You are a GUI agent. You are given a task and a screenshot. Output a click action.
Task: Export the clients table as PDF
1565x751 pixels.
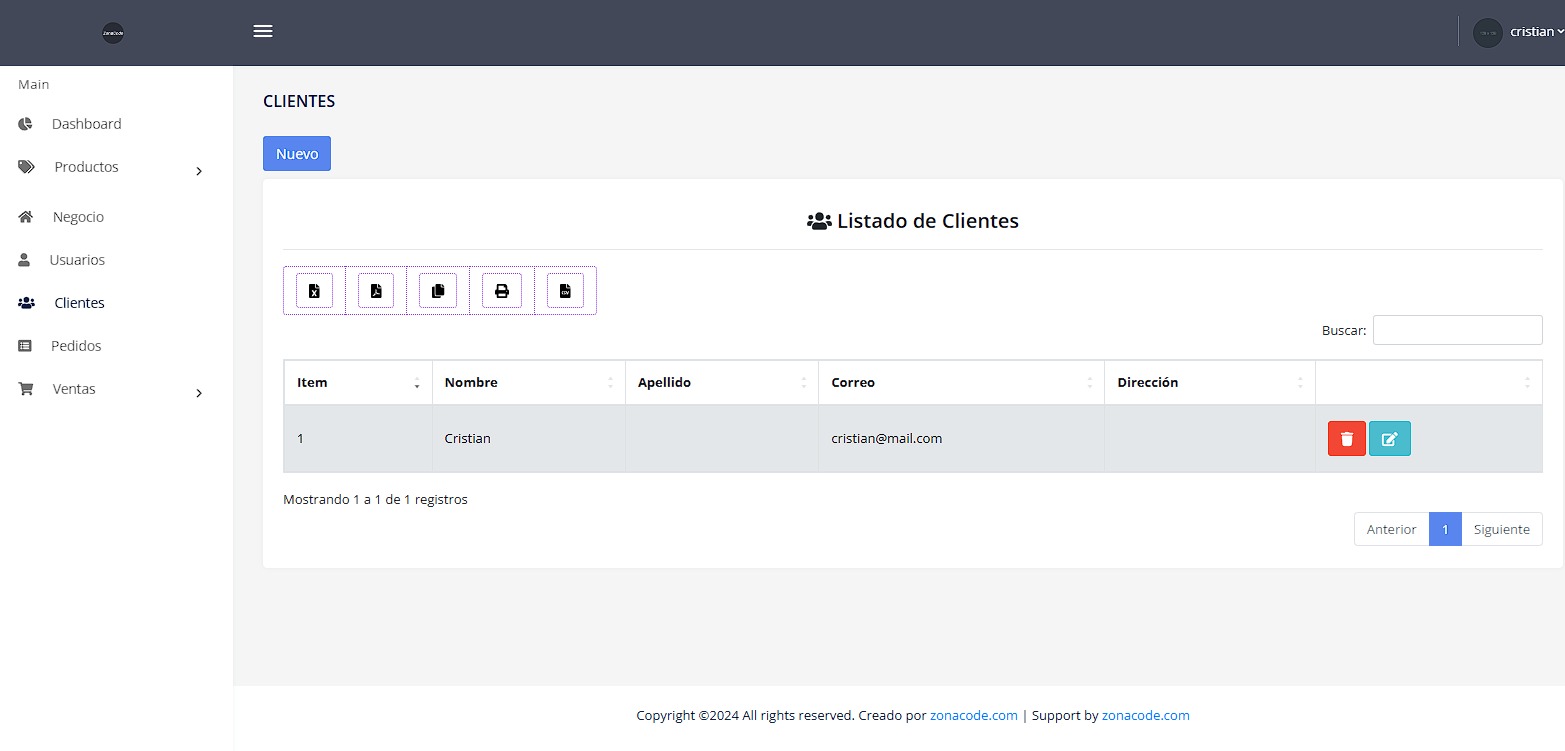click(x=376, y=291)
